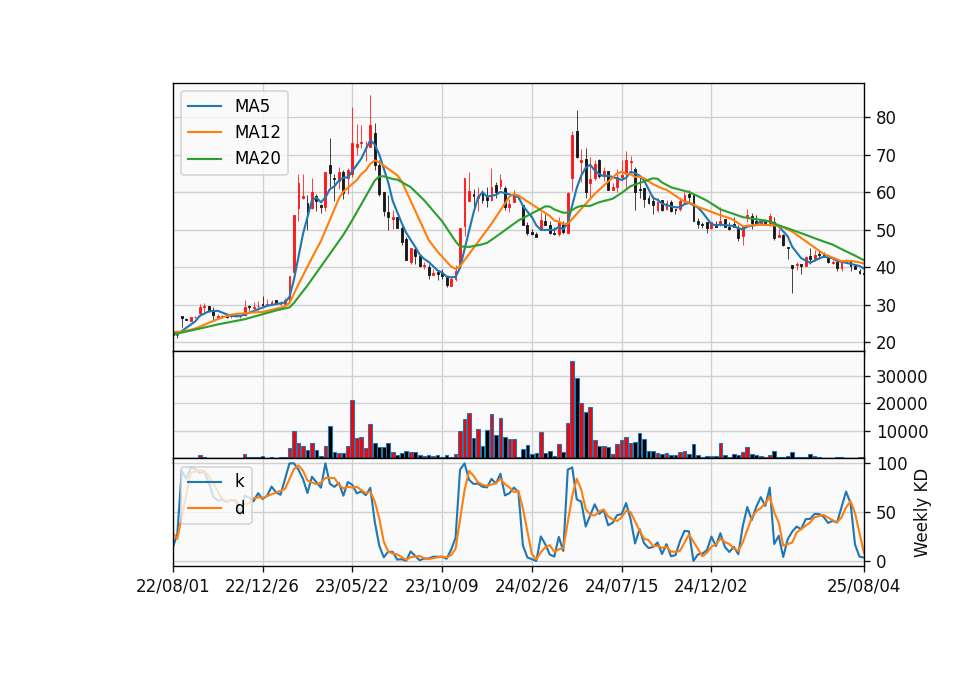Click the price axis label 60
The width and height of the screenshot is (960, 690).
click(x=885, y=193)
